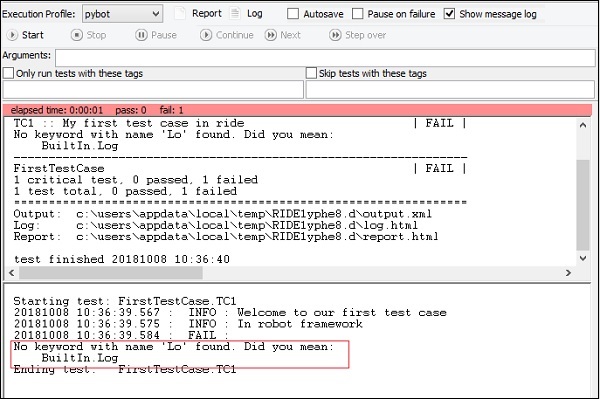This screenshot has width=600, height=399.
Task: Tick Pause on failure checkbox
Action: point(357,14)
